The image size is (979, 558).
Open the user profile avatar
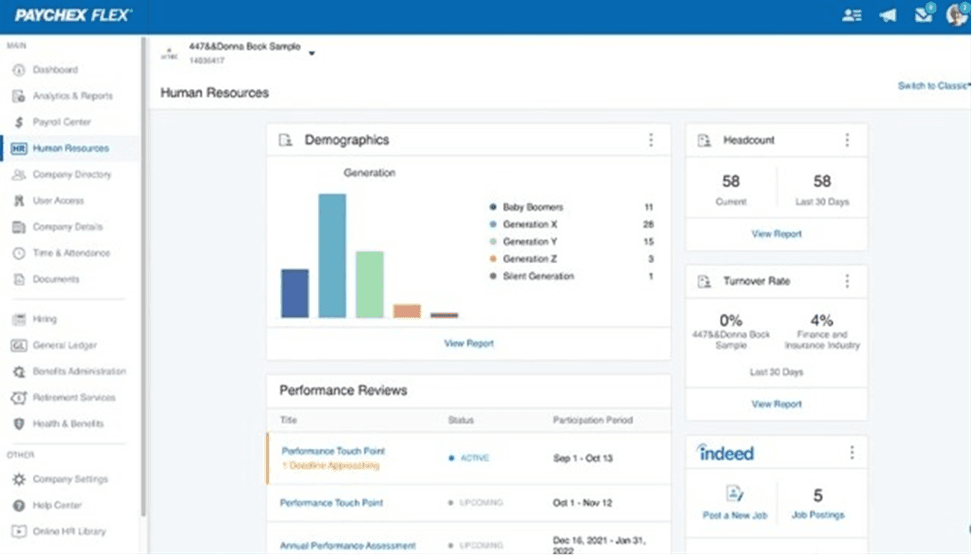[956, 15]
